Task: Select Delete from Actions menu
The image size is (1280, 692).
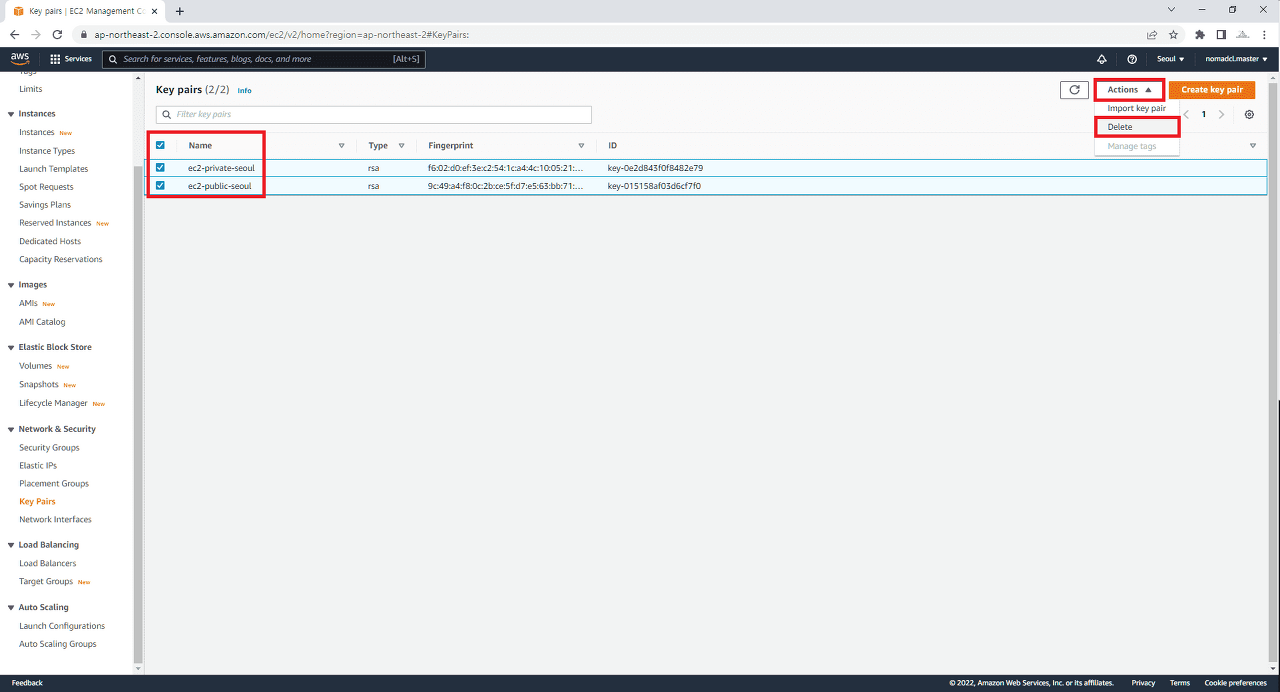Action: click(x=1137, y=127)
